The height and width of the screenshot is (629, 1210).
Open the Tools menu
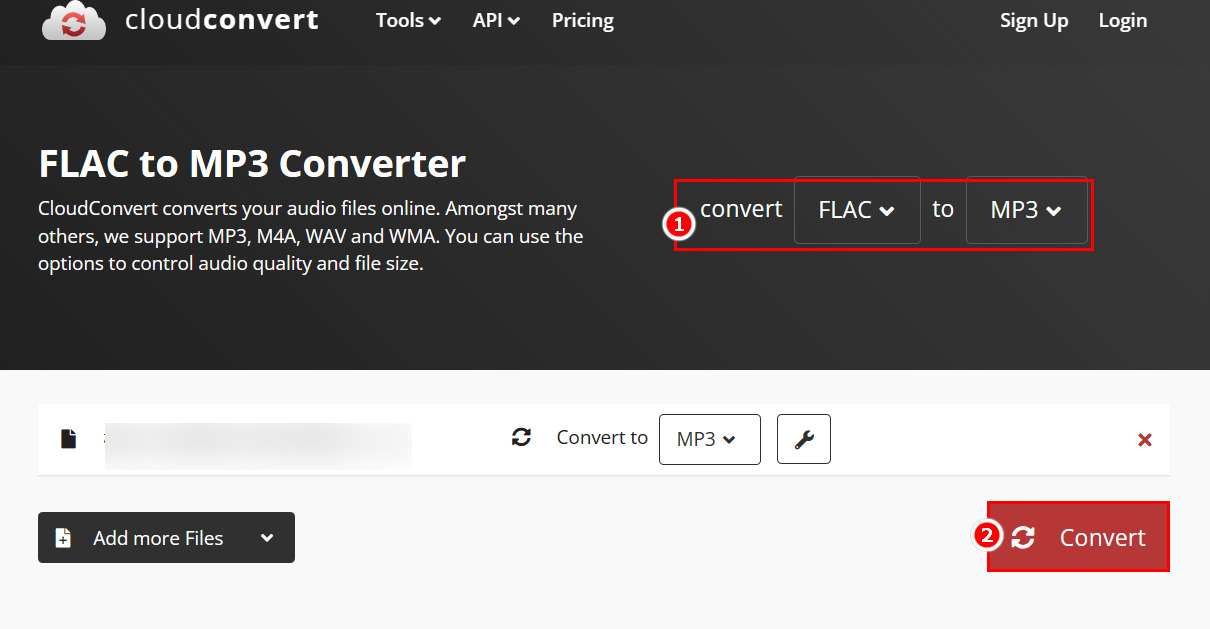(x=408, y=20)
